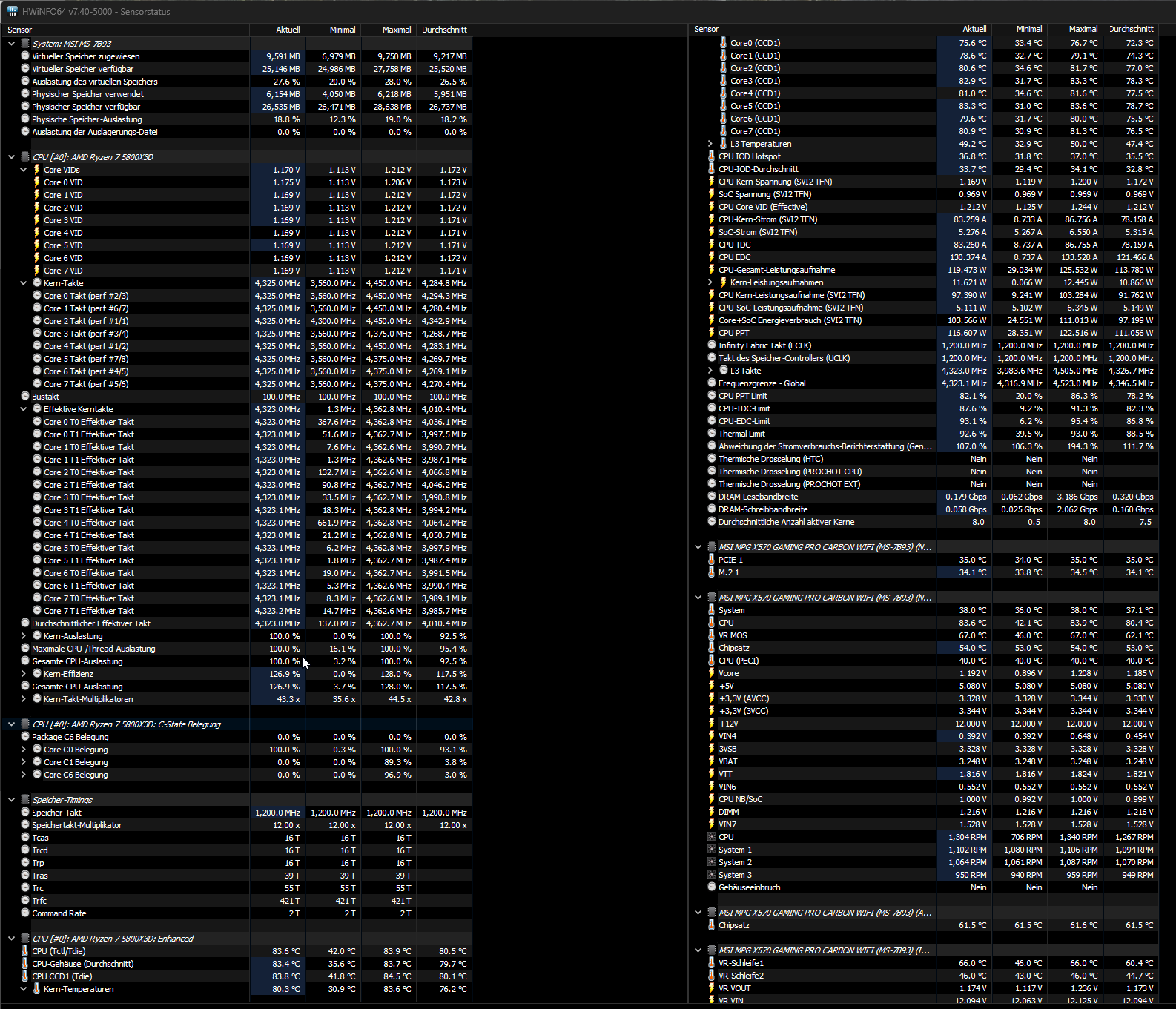Collapse the Core VIDs subtree

pyautogui.click(x=23, y=170)
